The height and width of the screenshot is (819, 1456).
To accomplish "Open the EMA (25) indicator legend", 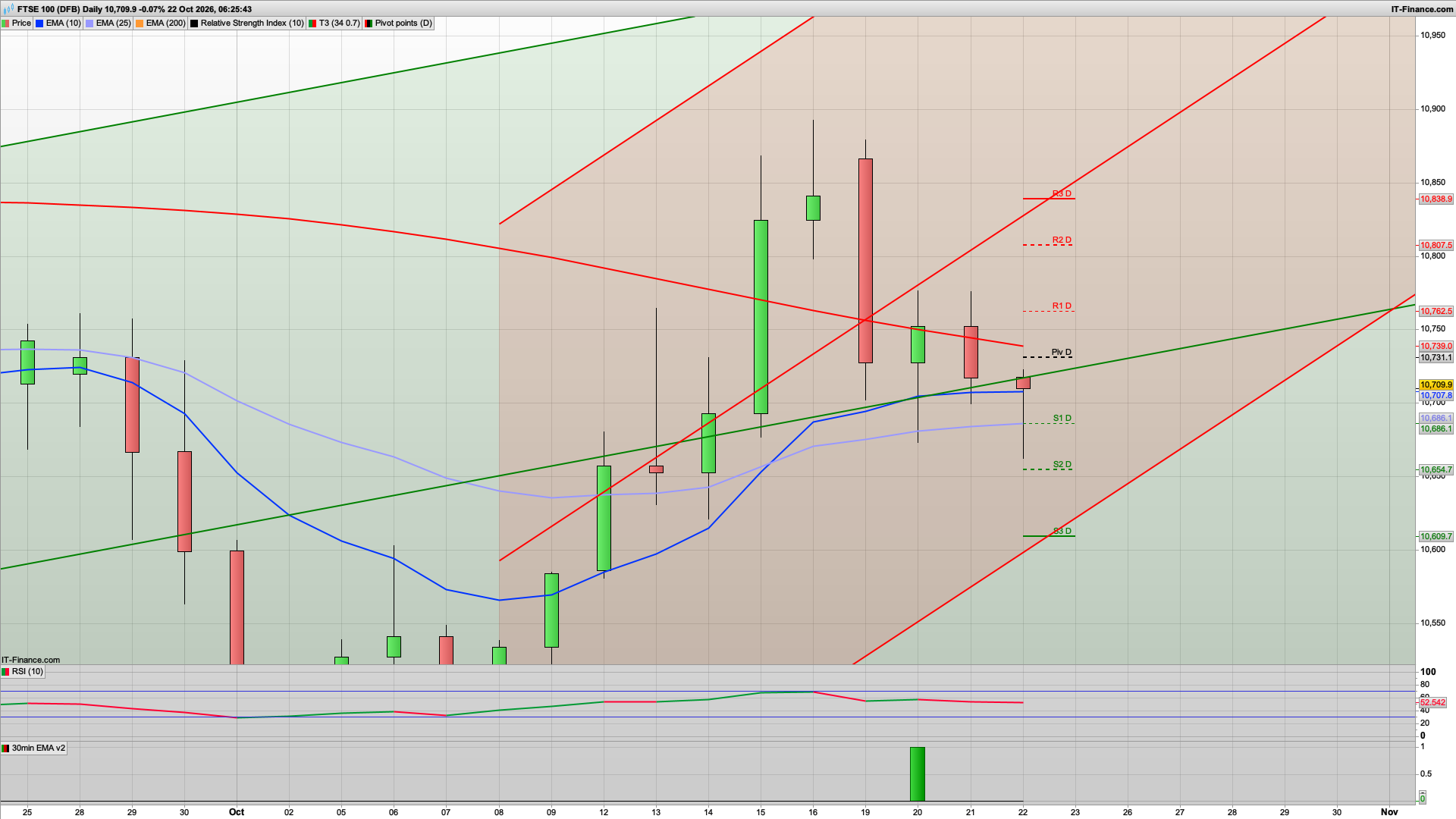I will pos(108,24).
